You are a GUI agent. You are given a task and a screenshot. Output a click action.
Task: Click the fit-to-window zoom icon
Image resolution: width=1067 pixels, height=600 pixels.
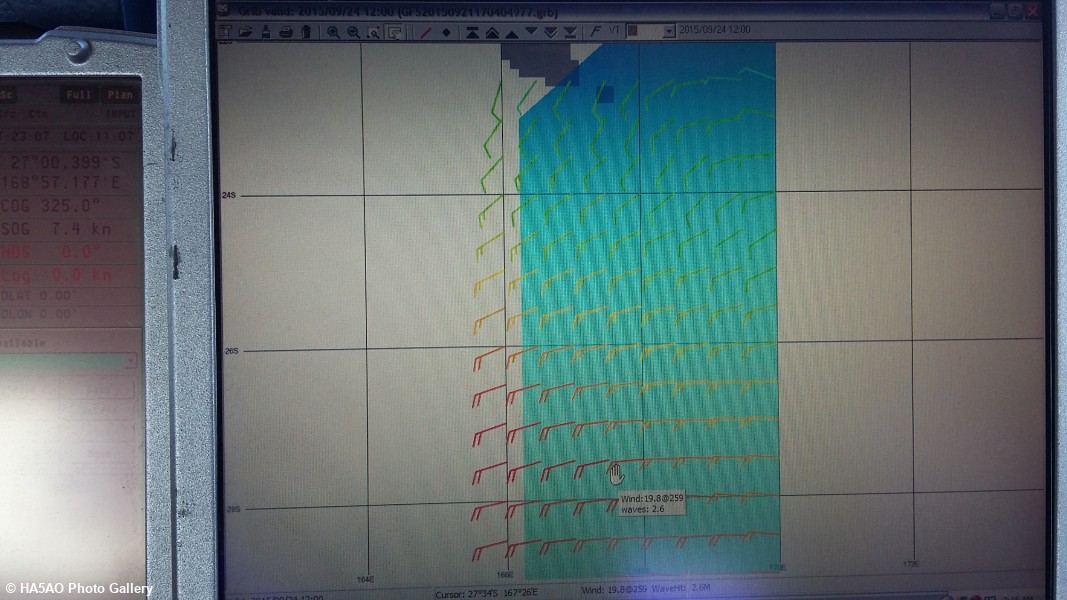click(394, 32)
